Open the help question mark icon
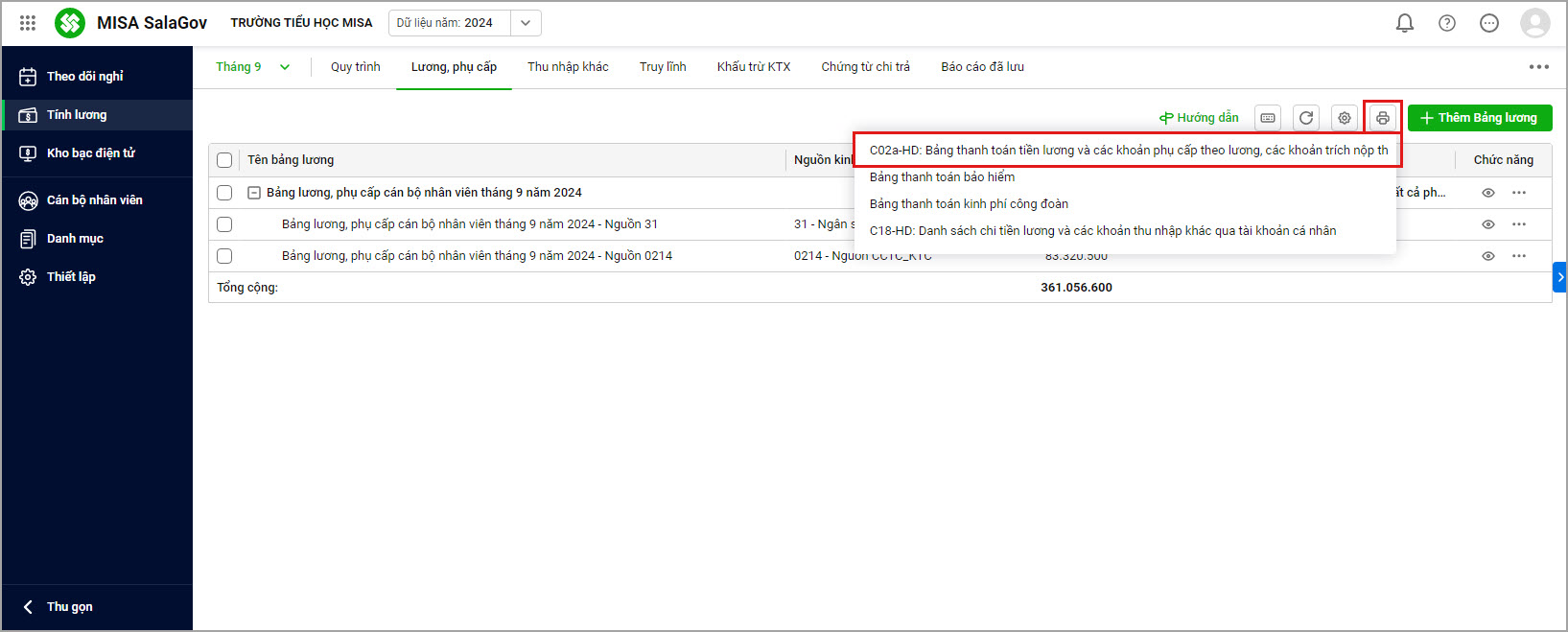The height and width of the screenshot is (632, 1568). [x=1447, y=23]
